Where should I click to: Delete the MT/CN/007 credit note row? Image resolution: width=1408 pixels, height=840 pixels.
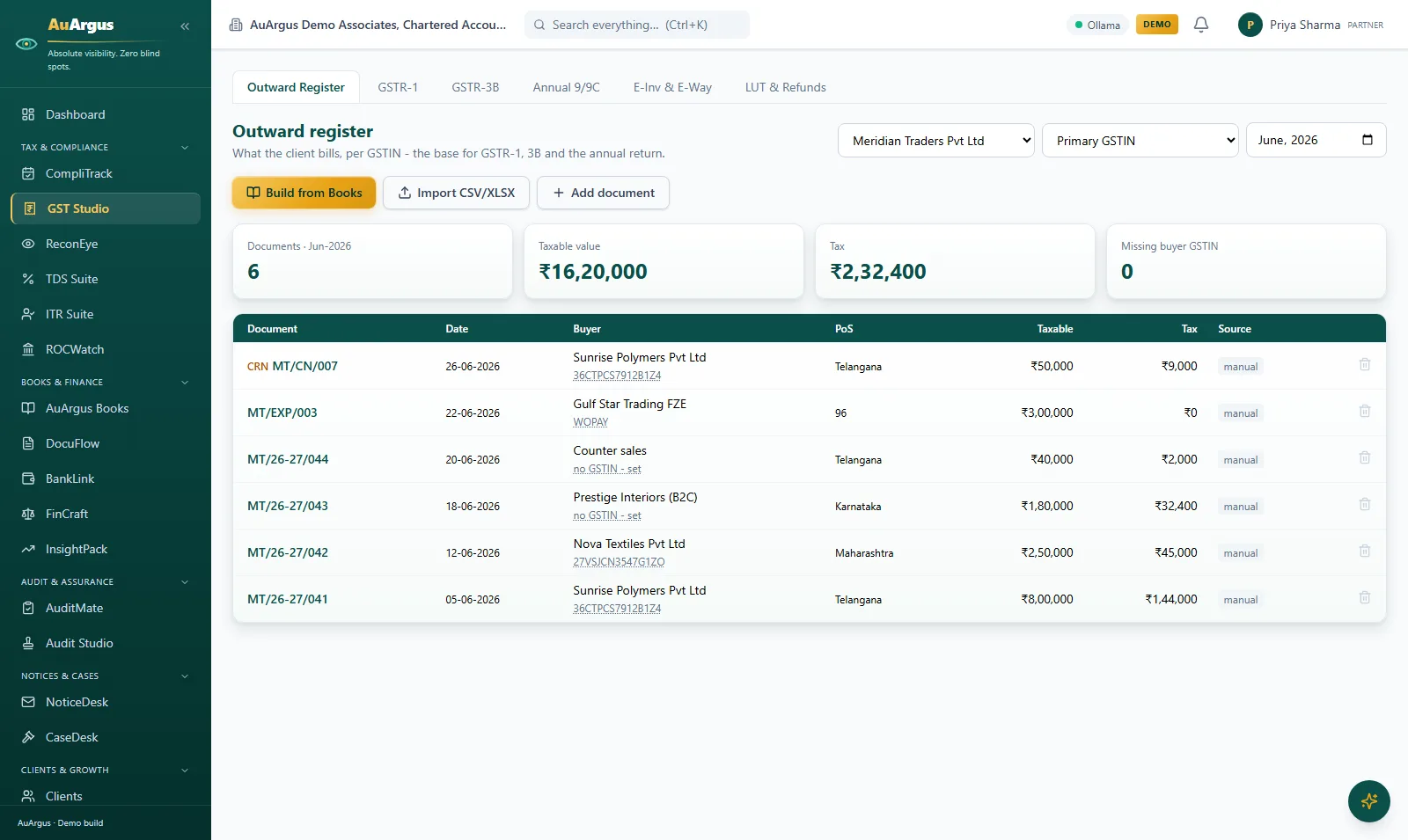1365,364
